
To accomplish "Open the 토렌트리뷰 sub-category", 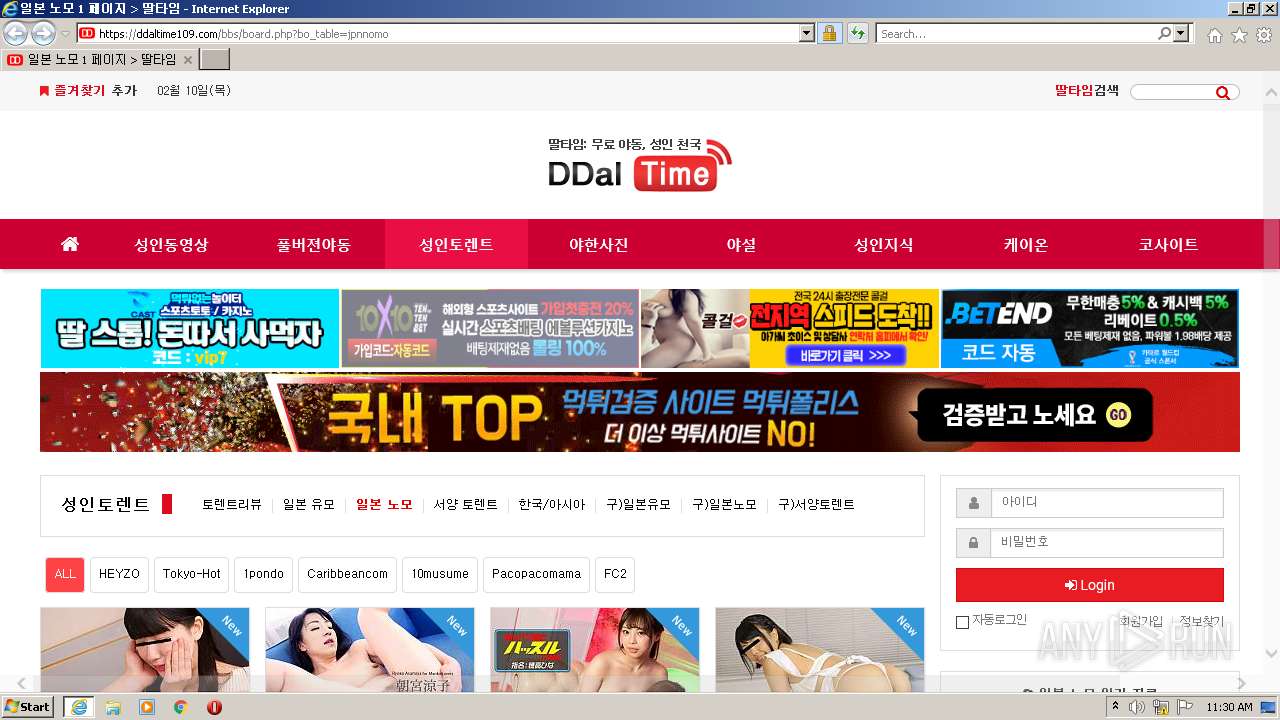I will pyautogui.click(x=232, y=505).
